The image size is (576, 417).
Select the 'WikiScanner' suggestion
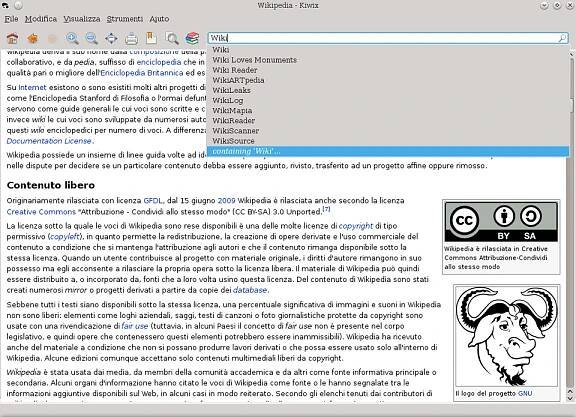point(388,131)
